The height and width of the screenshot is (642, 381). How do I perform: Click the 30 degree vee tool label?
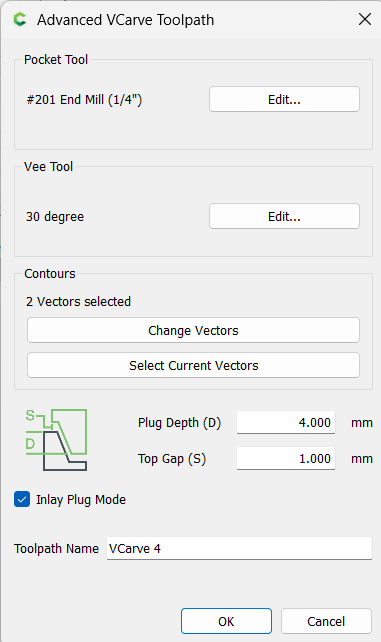55,217
